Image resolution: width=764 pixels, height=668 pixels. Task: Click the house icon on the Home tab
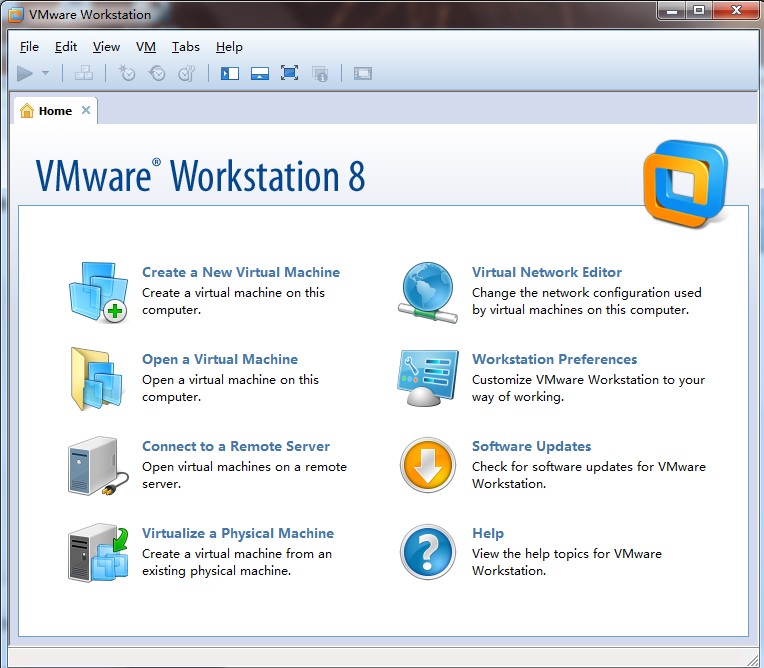(27, 111)
